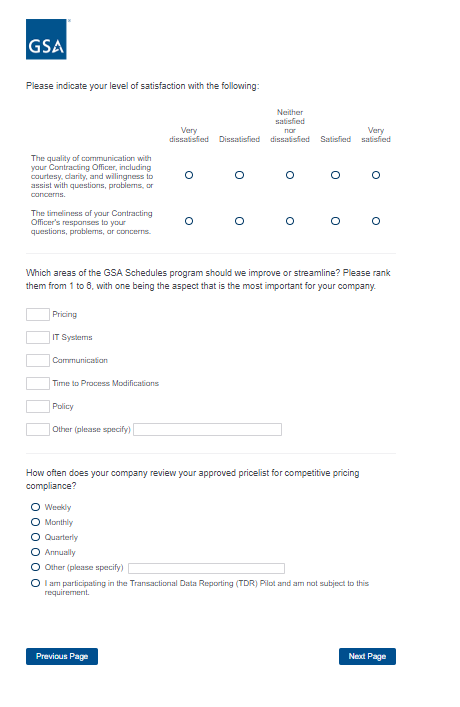Screen dimensions: 460x707
Task: Click the Other specify text field for ranking
Action: [x=207, y=429]
